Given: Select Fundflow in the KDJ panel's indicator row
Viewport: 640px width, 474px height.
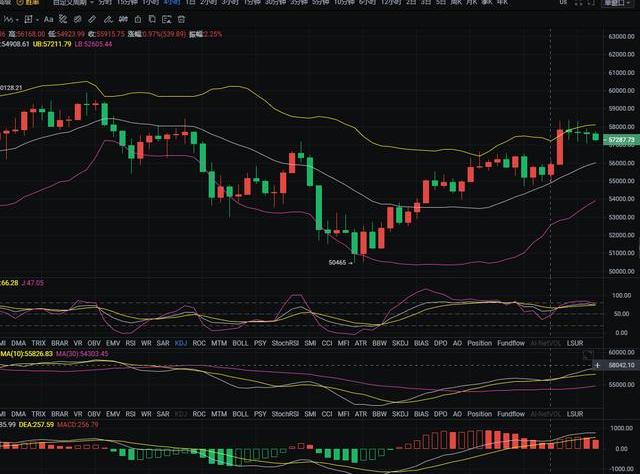Looking at the screenshot, I should tap(511, 342).
